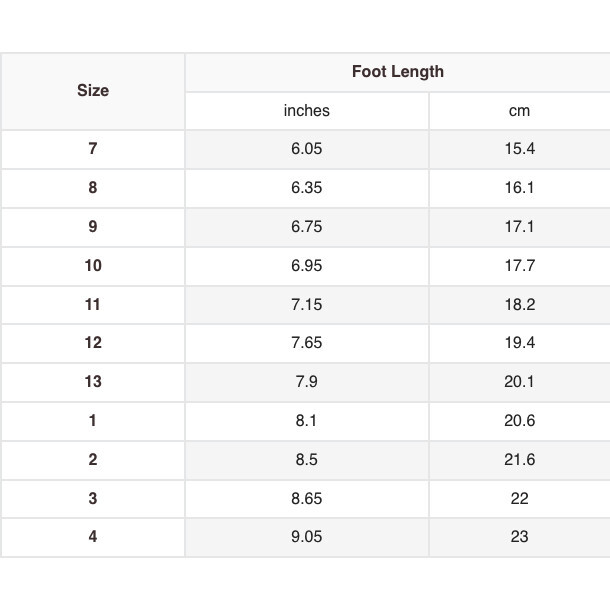
Task: Select the 9.05 inches cell
Action: pos(306,537)
